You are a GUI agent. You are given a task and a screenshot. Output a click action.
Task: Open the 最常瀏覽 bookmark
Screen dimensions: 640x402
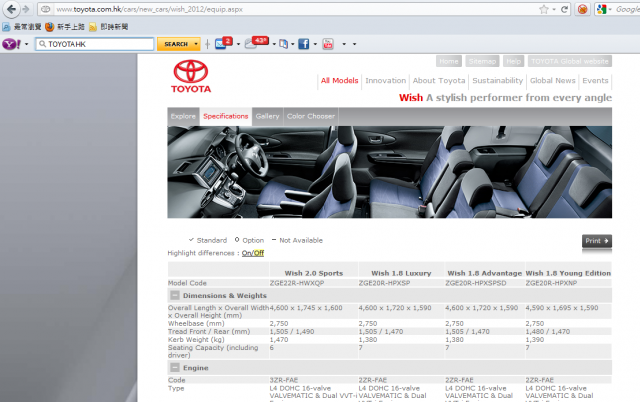(22, 27)
